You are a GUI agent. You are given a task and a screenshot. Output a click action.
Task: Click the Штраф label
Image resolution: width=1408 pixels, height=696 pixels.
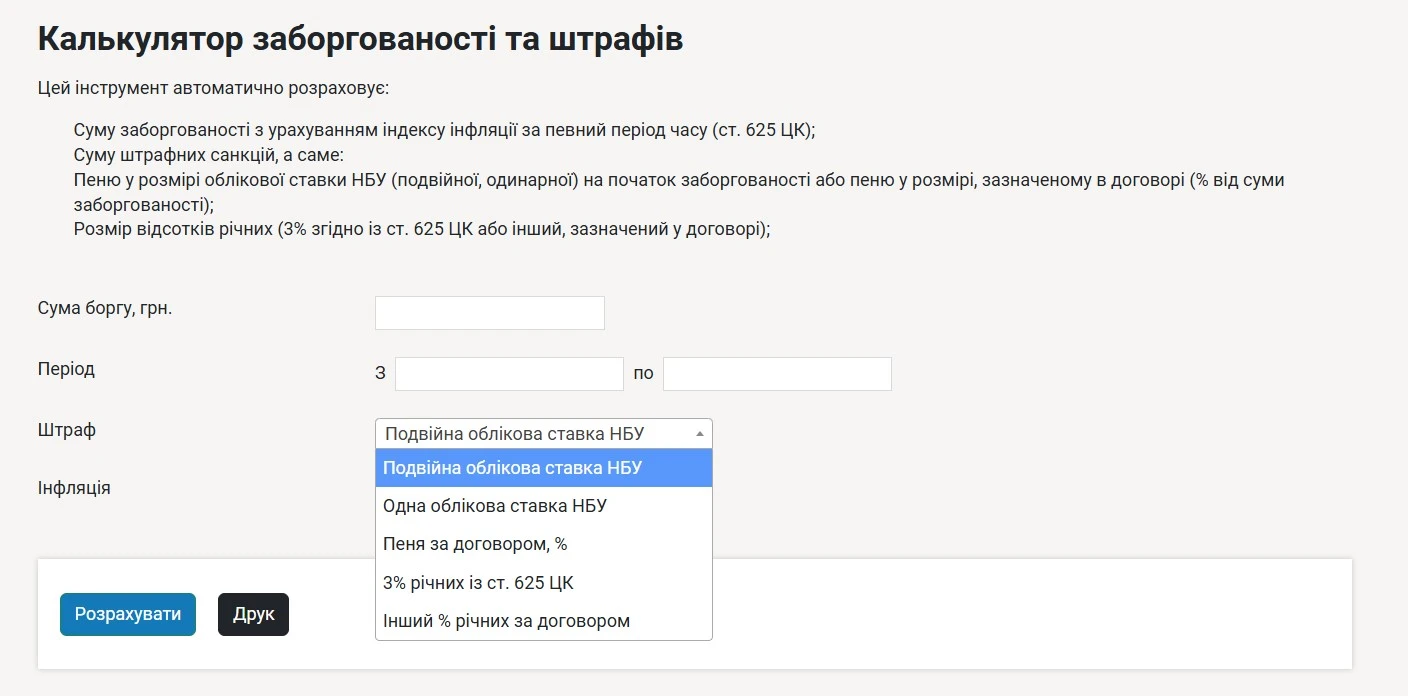(x=67, y=430)
